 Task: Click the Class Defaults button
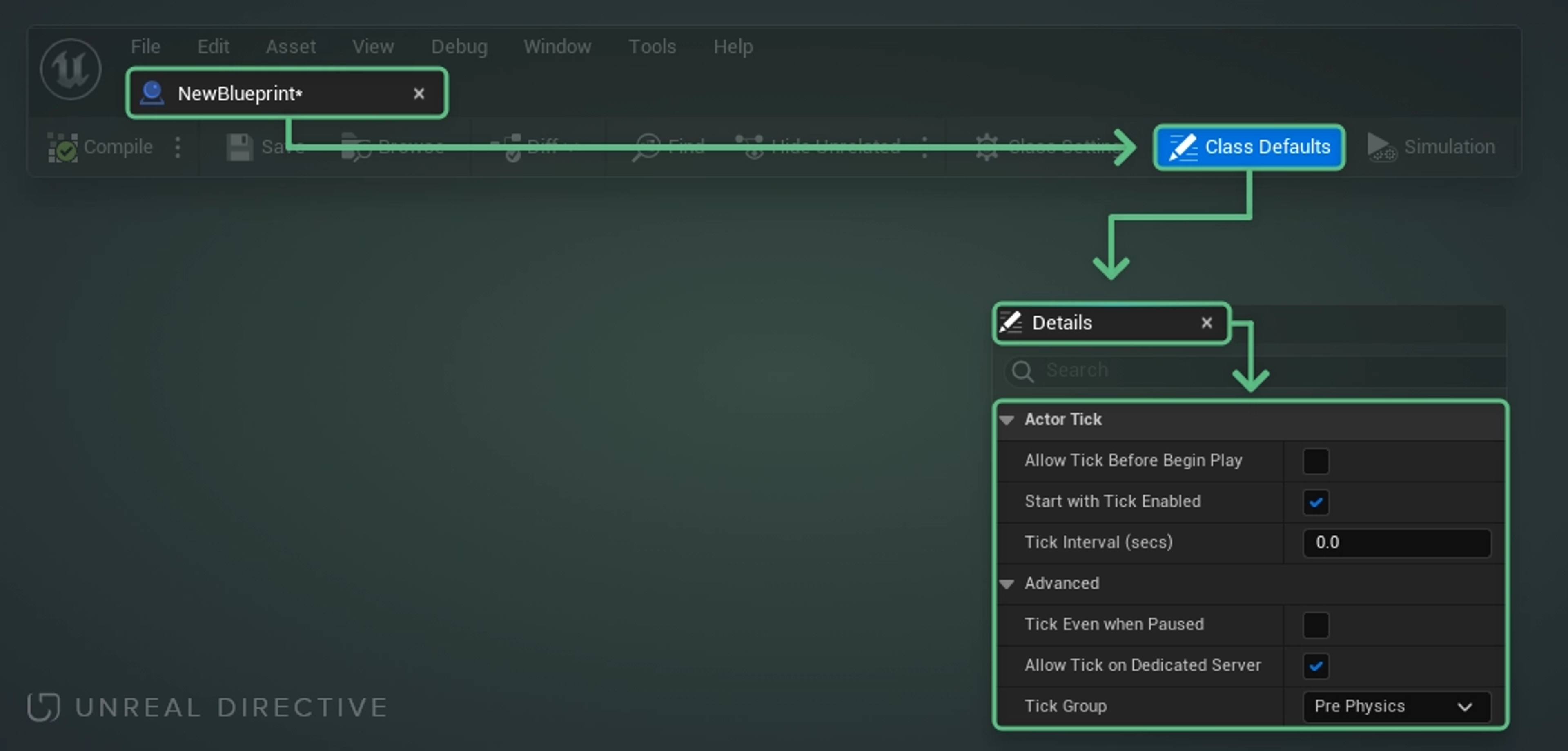[x=1249, y=147]
